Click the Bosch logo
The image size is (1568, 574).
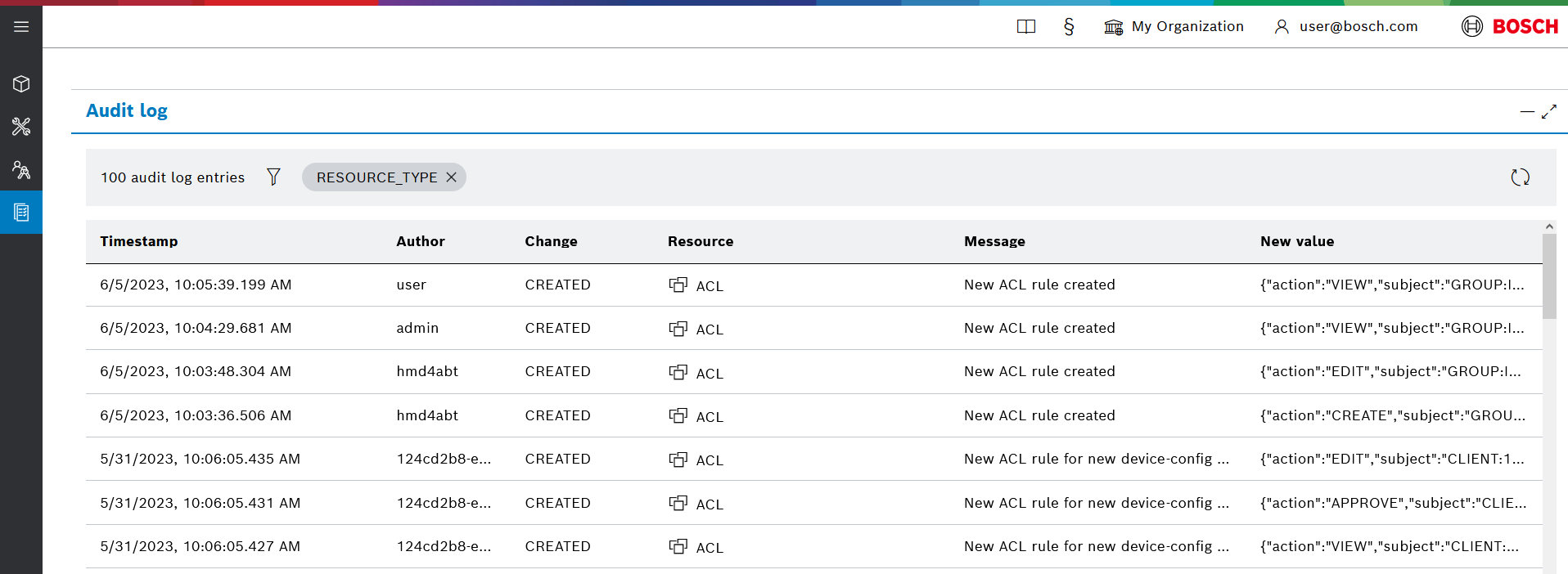pos(1510,27)
